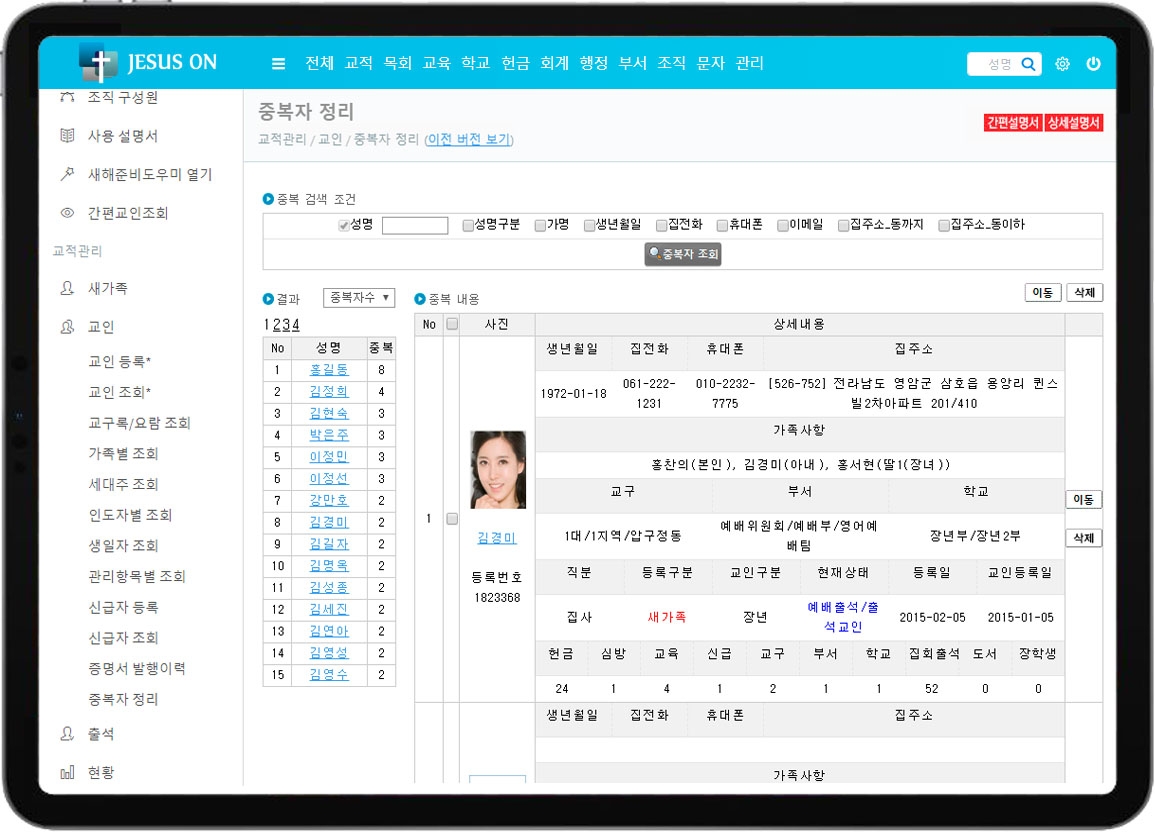Click the 중복자 조회 search button
The image size is (1155, 832).
(x=683, y=254)
